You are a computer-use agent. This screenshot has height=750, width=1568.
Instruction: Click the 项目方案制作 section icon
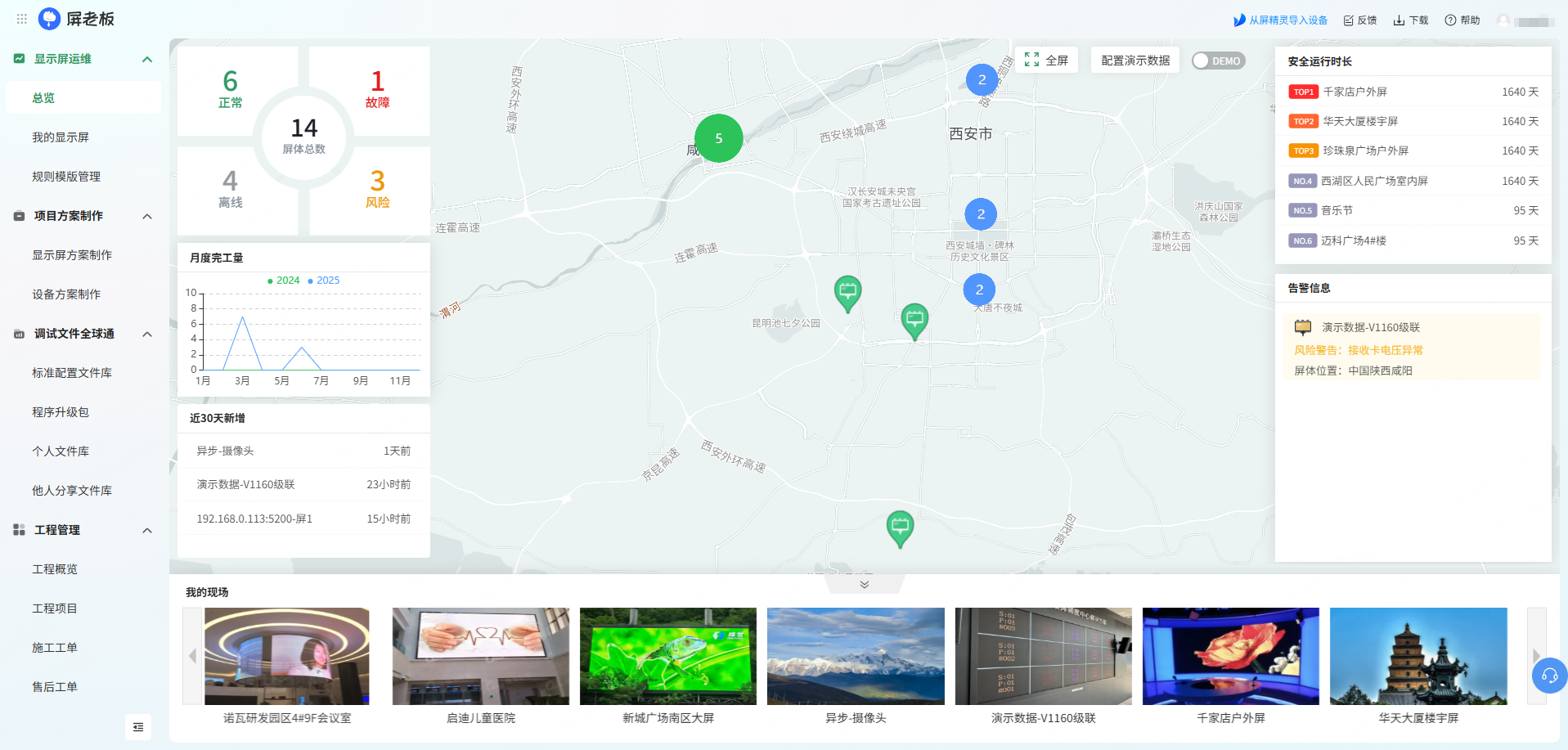pos(19,216)
